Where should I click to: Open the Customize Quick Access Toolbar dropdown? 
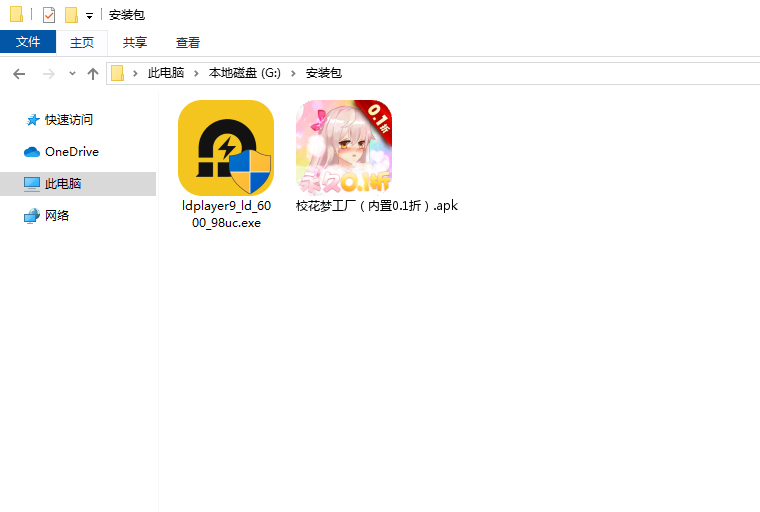[89, 16]
